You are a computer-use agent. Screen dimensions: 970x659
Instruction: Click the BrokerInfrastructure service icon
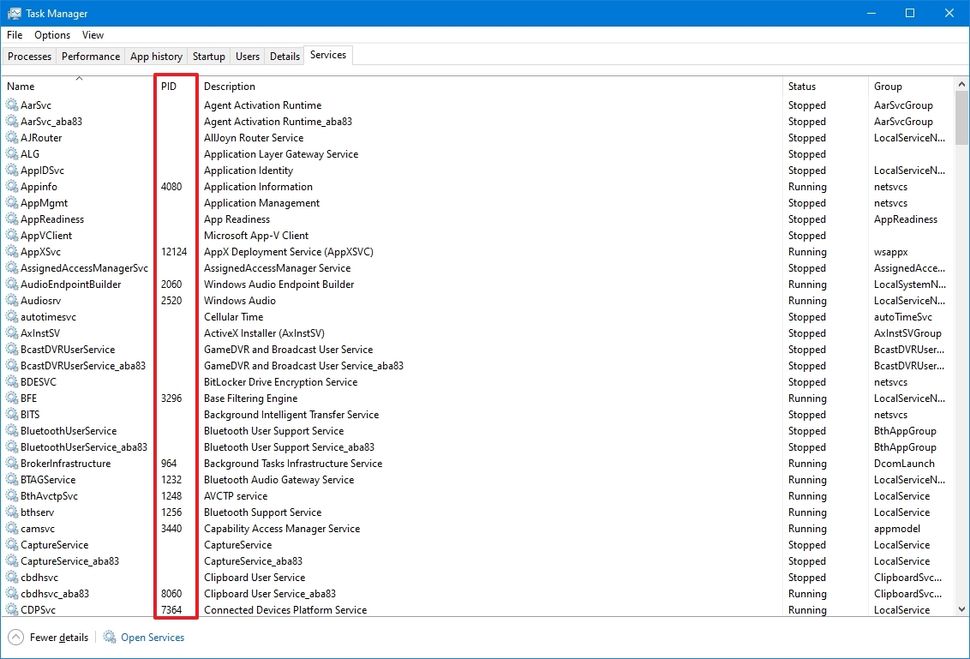(x=14, y=463)
